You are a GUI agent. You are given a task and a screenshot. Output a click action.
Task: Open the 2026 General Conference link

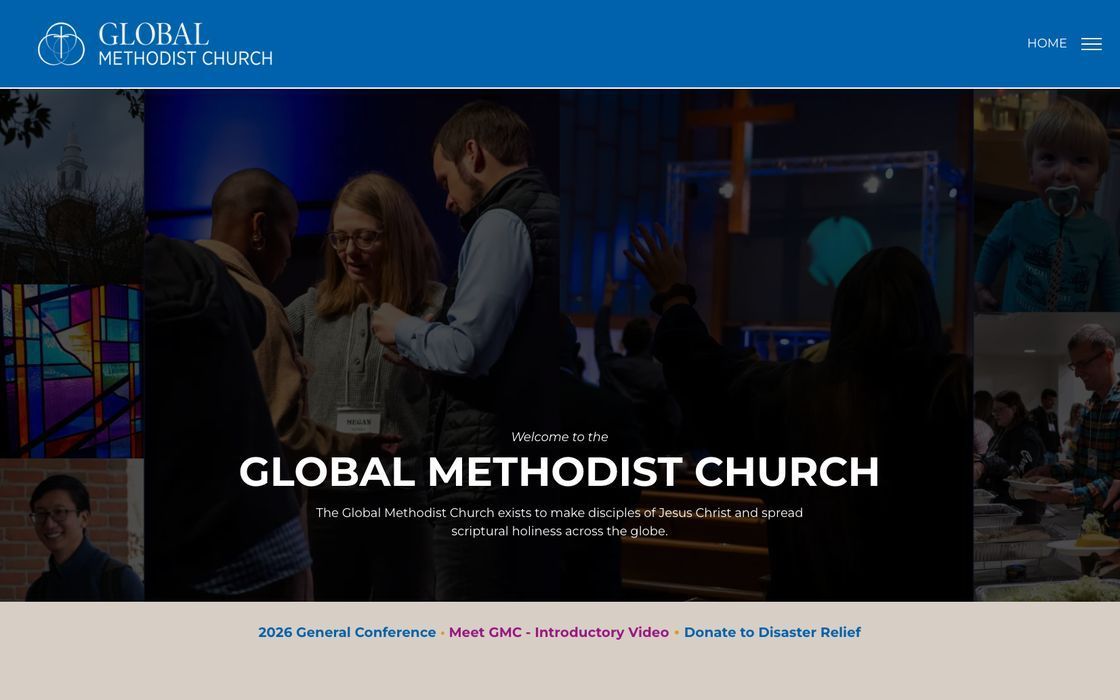[346, 632]
